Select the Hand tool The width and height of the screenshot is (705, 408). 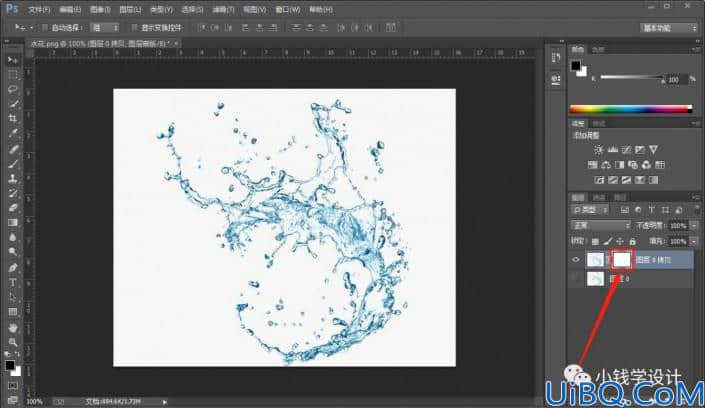(13, 327)
